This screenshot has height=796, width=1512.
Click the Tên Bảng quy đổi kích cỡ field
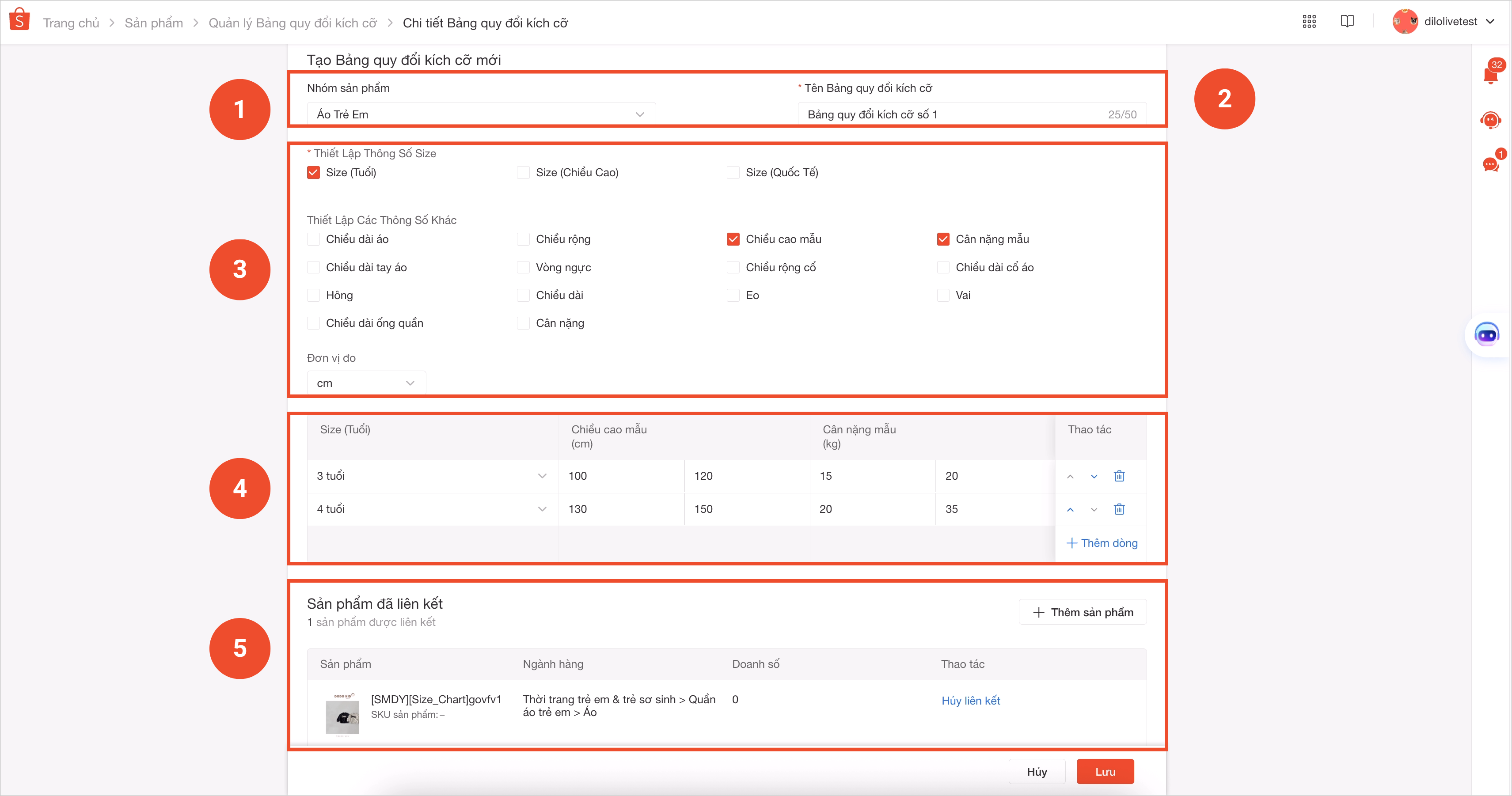coord(951,114)
